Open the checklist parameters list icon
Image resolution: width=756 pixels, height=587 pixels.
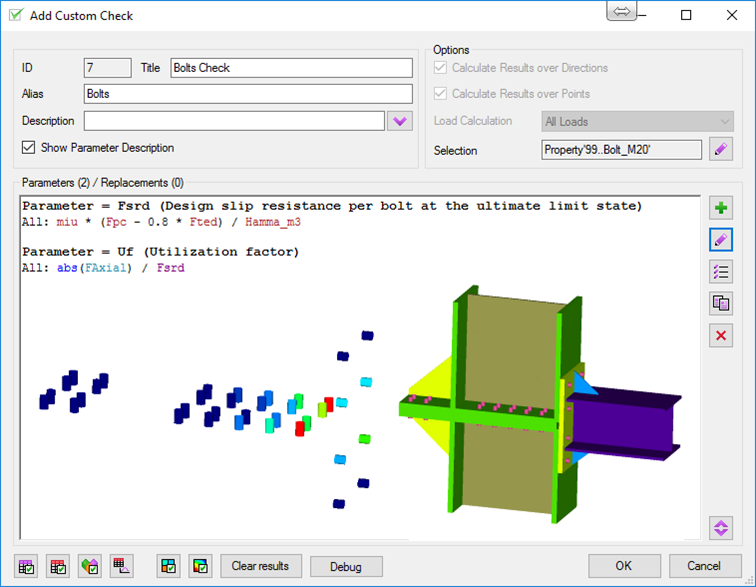point(721,272)
